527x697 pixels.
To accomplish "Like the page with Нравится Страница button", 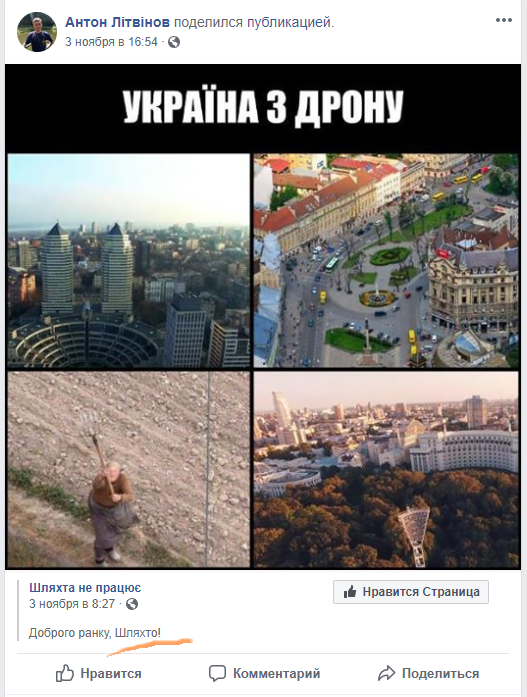I will point(411,592).
